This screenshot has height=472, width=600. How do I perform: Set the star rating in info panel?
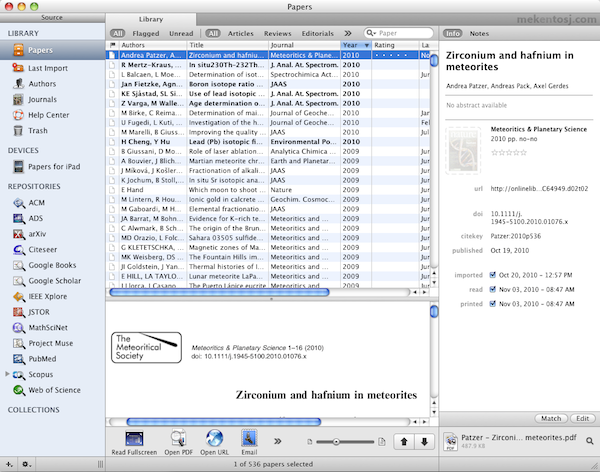pyautogui.click(x=509, y=153)
